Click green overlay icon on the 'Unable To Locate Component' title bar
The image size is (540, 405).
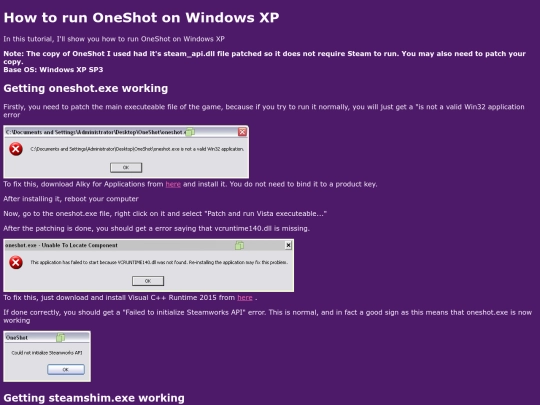point(239,245)
